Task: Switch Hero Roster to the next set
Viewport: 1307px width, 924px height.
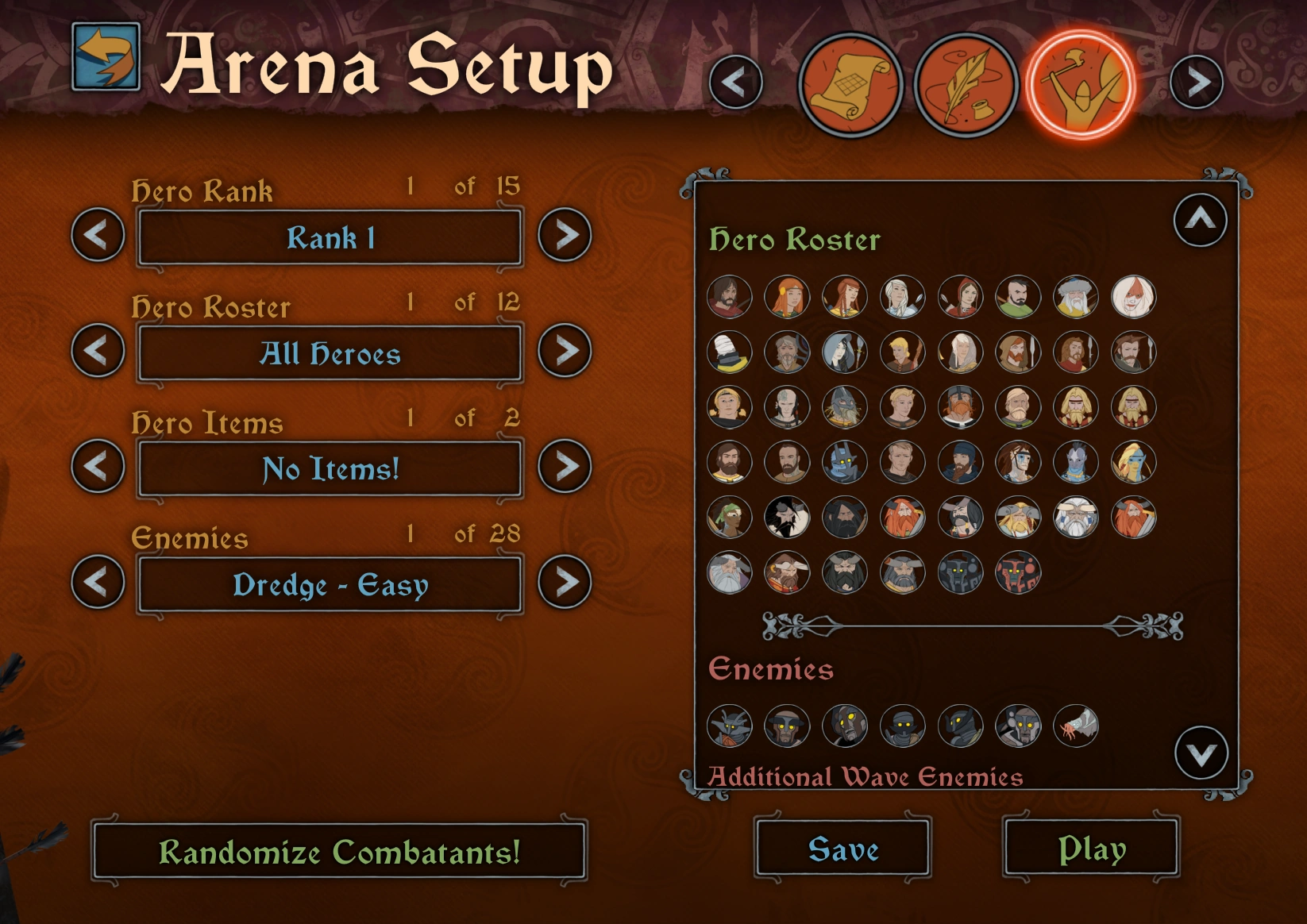Action: click(565, 350)
